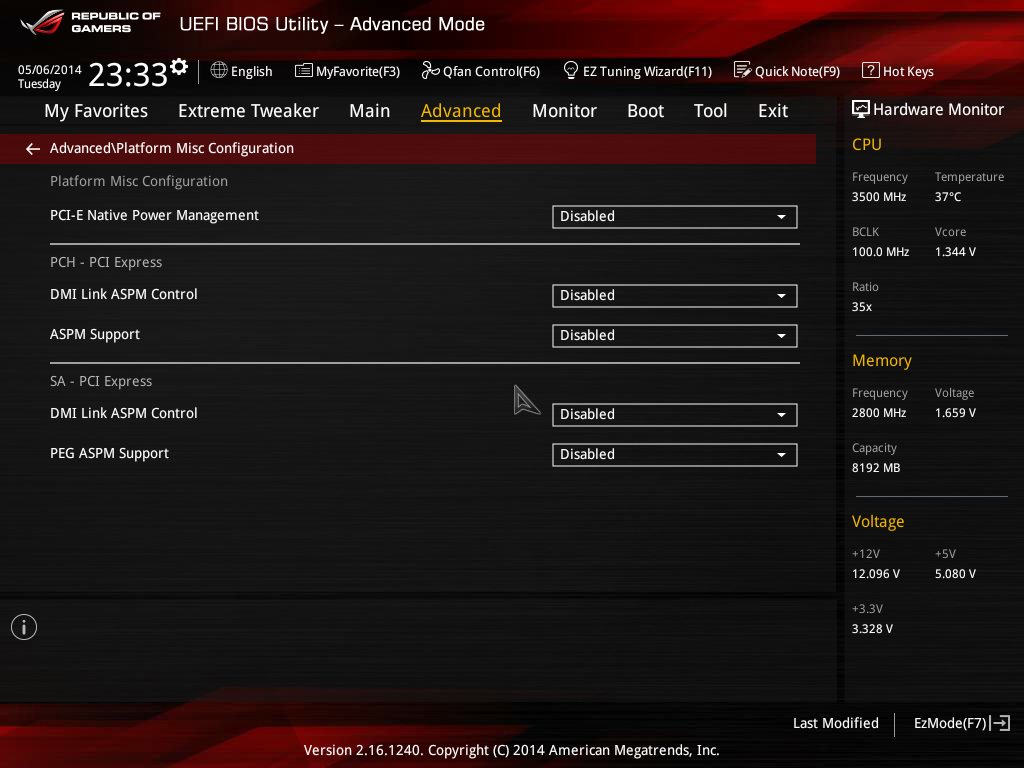
Task: Open MyFavorite(F3) list icon
Action: pos(304,71)
